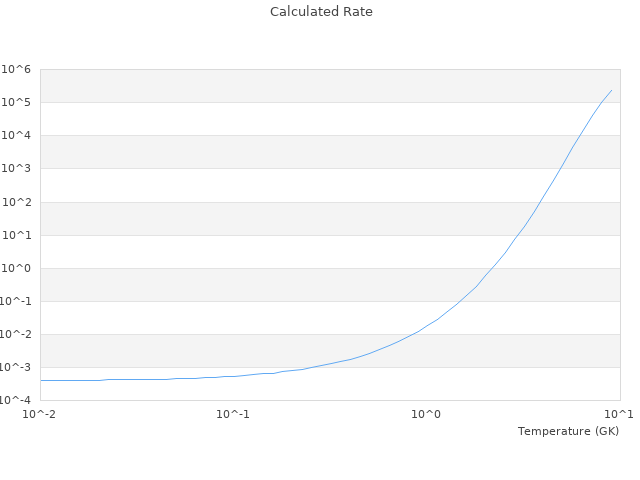The width and height of the screenshot is (640, 480).
Task: Click the 10^-4 y-axis tick label
Action: 16,400
